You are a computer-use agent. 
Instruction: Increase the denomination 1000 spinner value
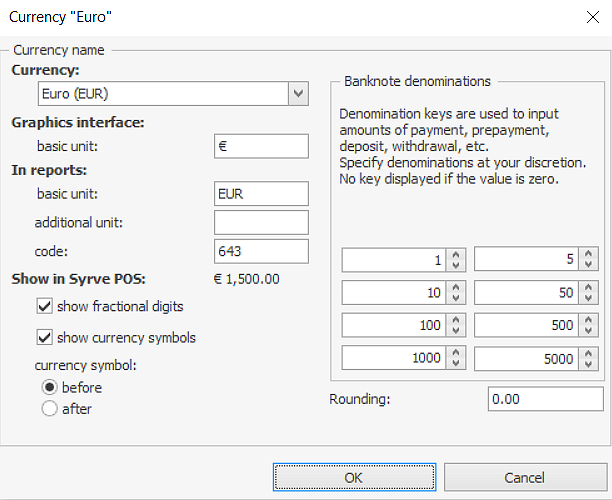tap(457, 354)
